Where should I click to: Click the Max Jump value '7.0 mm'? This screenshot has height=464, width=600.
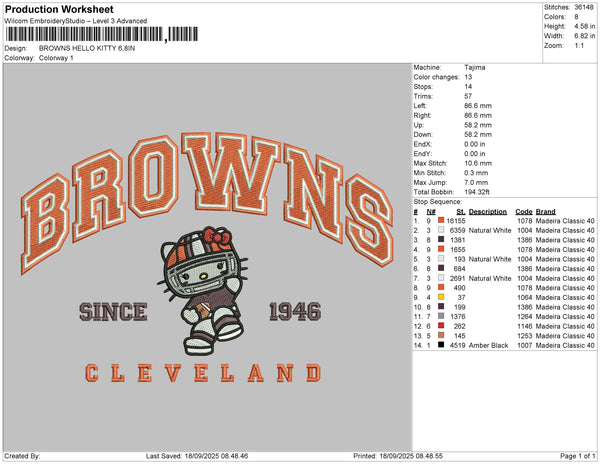coord(476,182)
